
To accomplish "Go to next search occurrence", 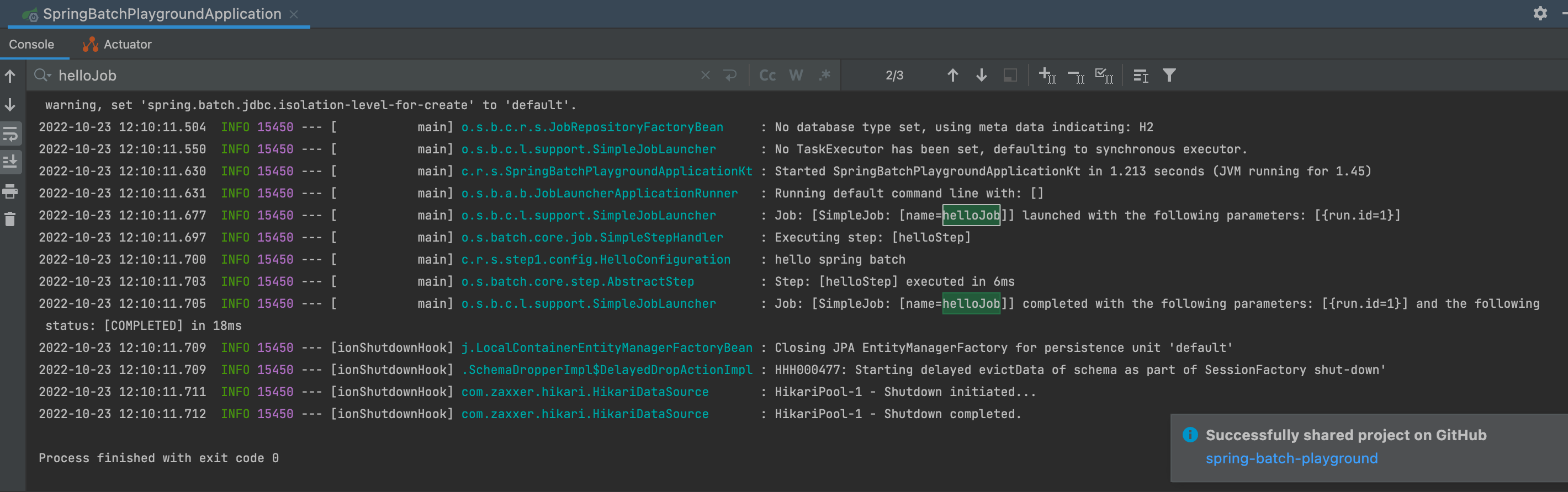I will (981, 76).
